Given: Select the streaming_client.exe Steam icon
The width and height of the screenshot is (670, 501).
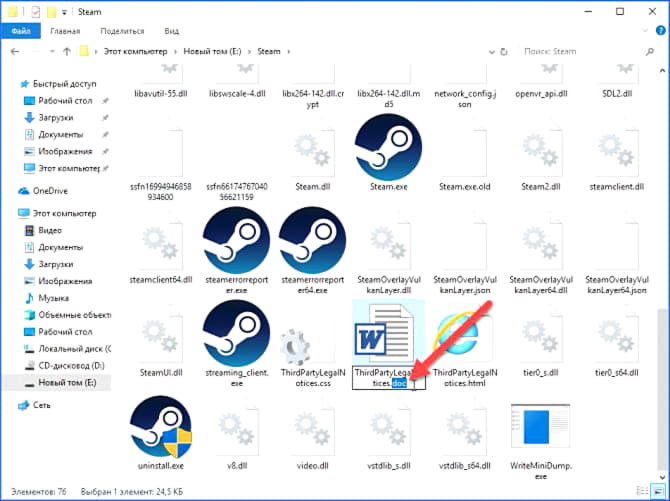Looking at the screenshot, I should click(x=236, y=333).
